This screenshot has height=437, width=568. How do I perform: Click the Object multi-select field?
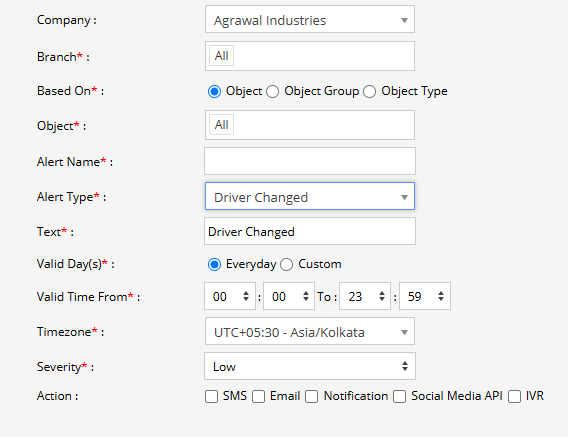click(x=310, y=125)
